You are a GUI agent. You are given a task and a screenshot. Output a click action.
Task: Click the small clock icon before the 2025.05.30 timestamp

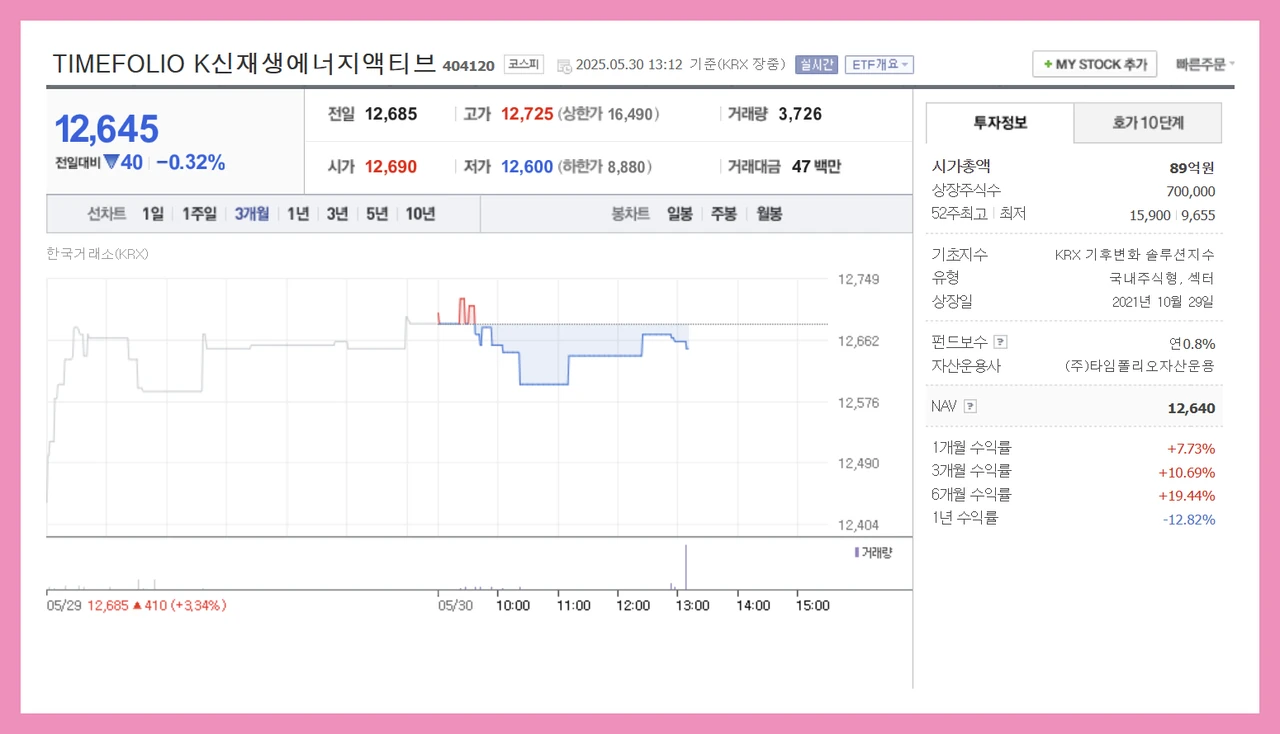(x=565, y=64)
